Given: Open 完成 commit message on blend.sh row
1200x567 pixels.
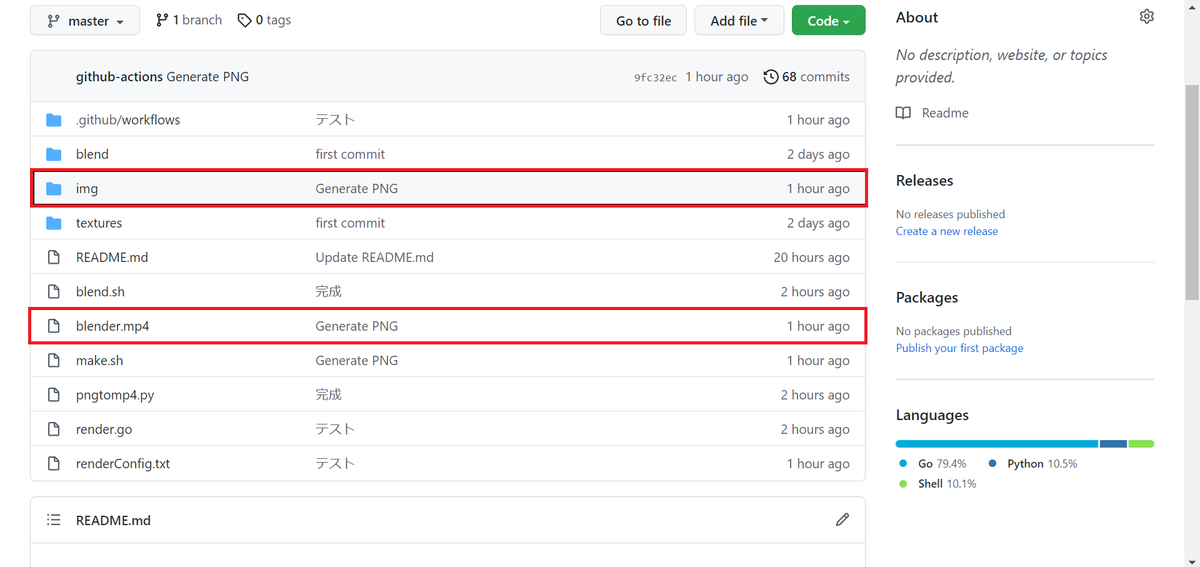Looking at the screenshot, I should (x=329, y=292).
